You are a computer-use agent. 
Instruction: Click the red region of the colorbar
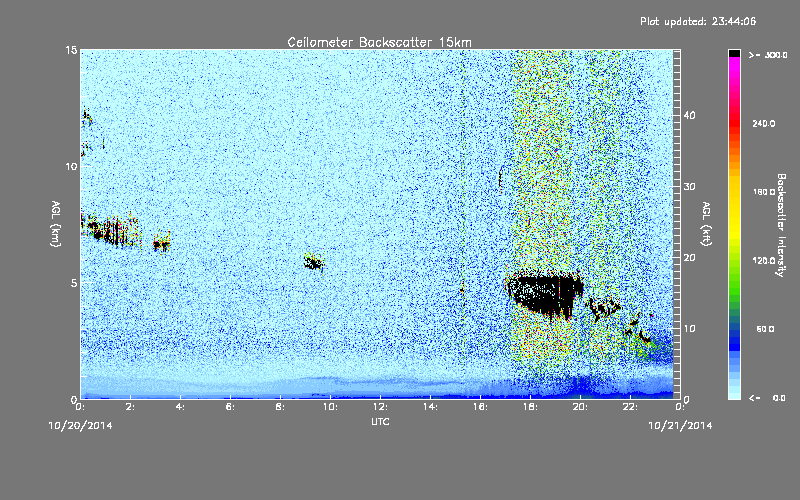point(734,125)
